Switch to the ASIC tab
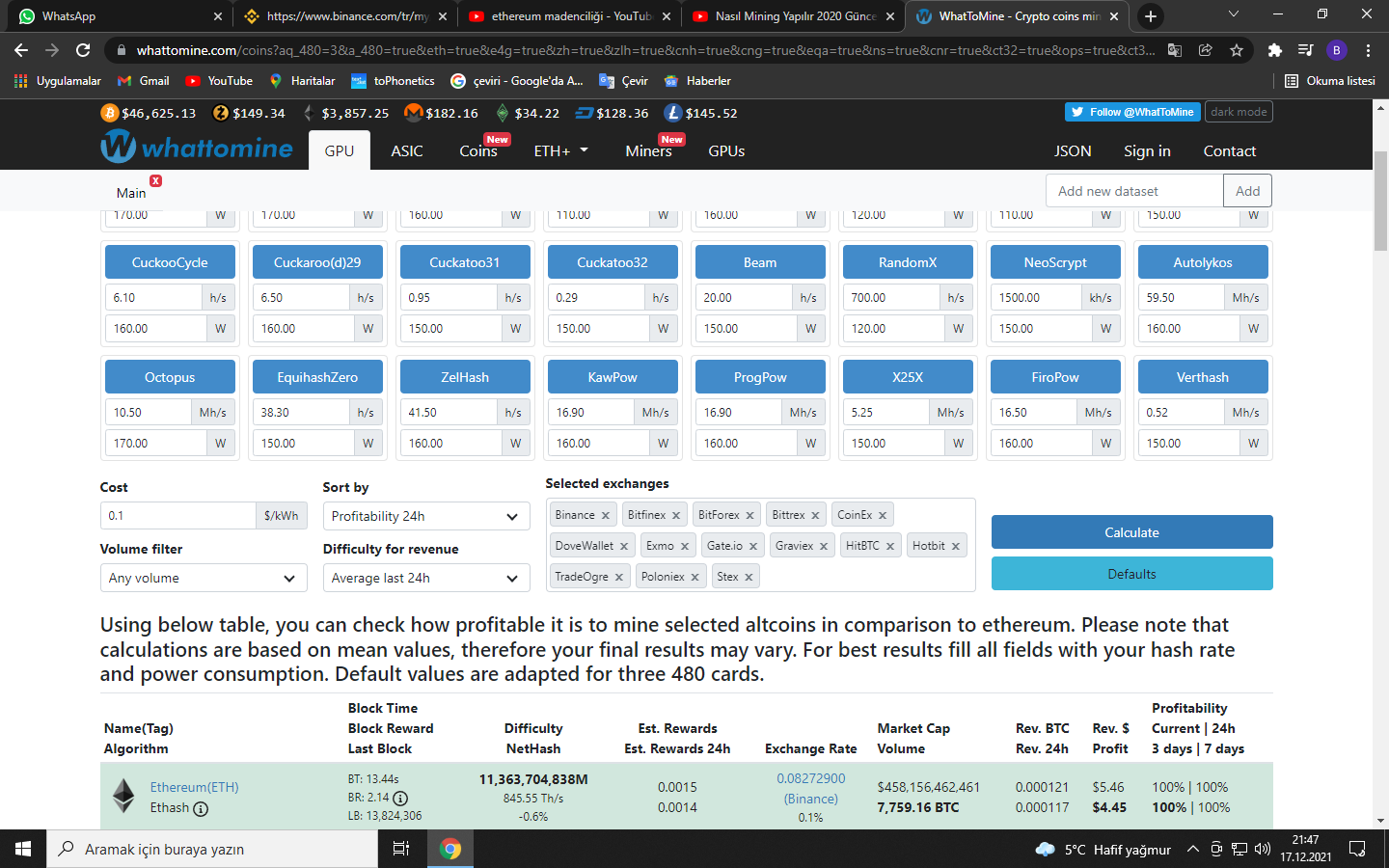1389x868 pixels. click(407, 151)
